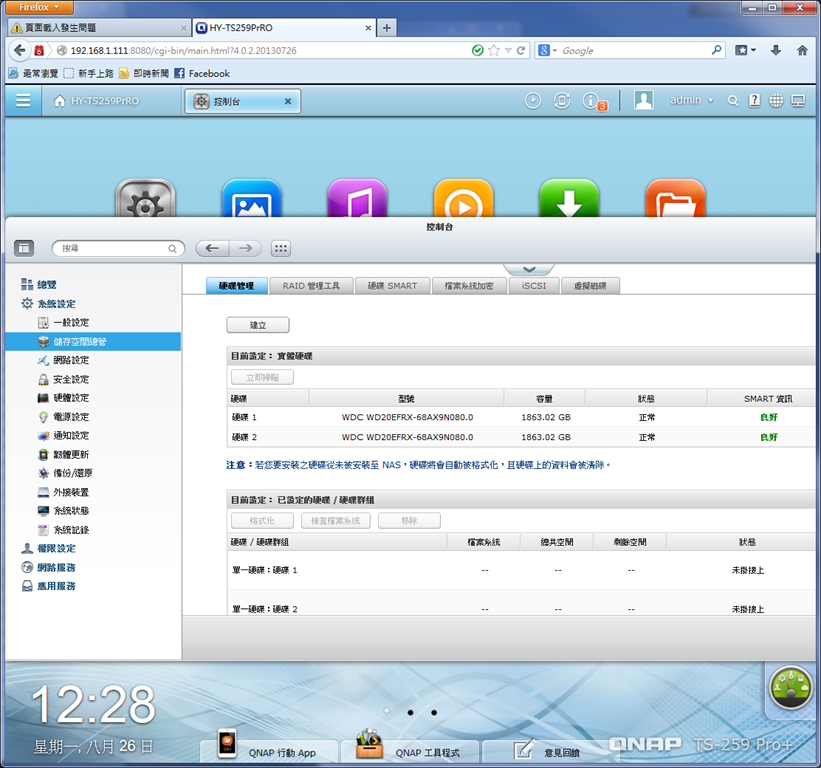Viewport: 821px width, 768px height.
Task: Click the language globe icon
Action: click(x=776, y=101)
